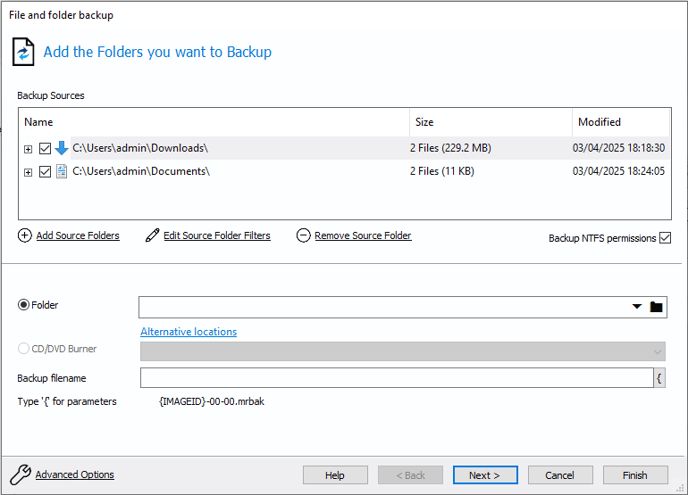The height and width of the screenshot is (495, 688).
Task: Click the wrench Advanced Options icon
Action: pyautogui.click(x=21, y=474)
